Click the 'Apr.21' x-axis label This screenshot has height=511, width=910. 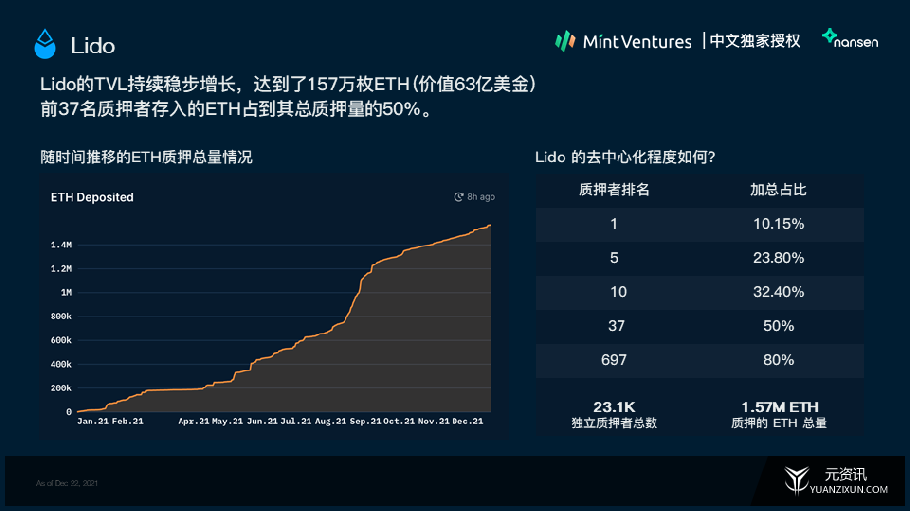194,421
